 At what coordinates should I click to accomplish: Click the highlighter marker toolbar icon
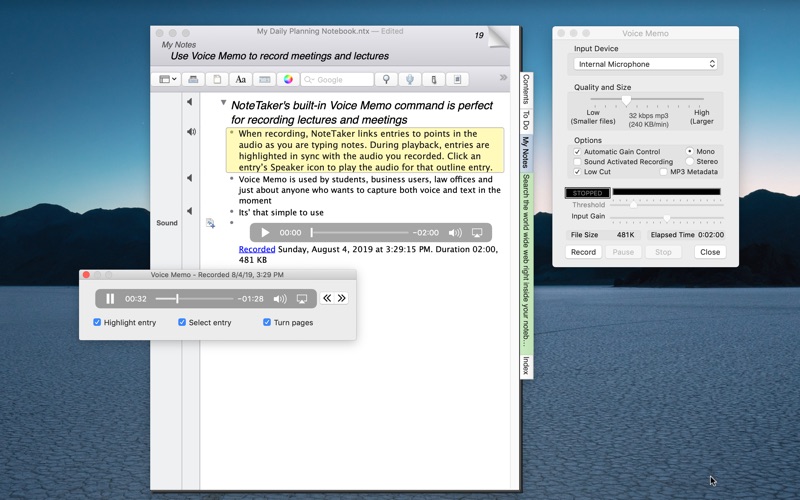click(x=434, y=79)
